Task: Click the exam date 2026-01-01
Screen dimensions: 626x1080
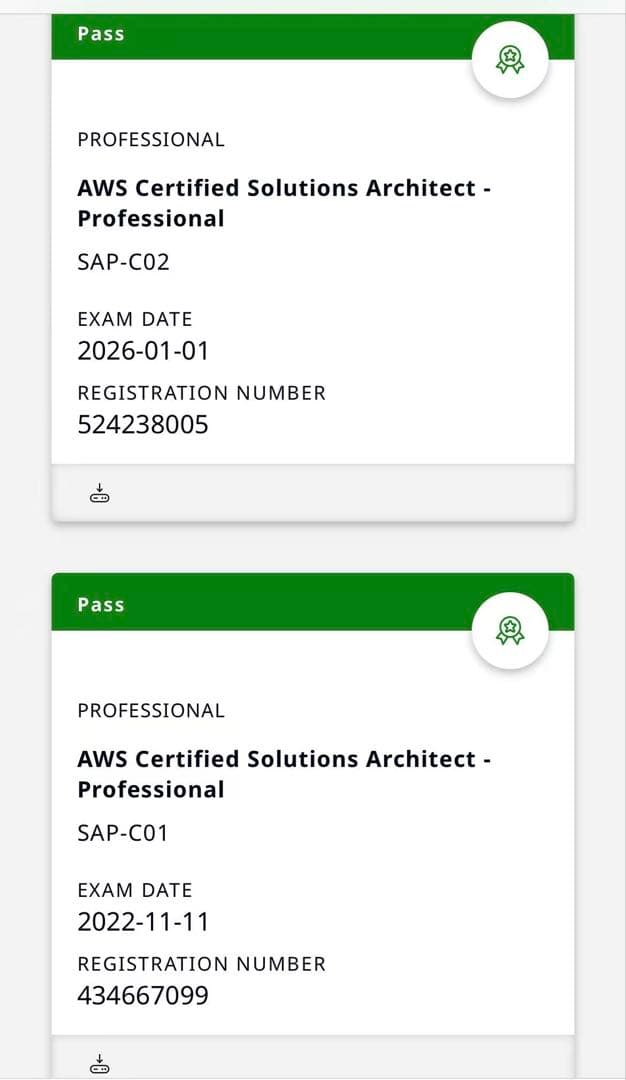Action: point(141,351)
